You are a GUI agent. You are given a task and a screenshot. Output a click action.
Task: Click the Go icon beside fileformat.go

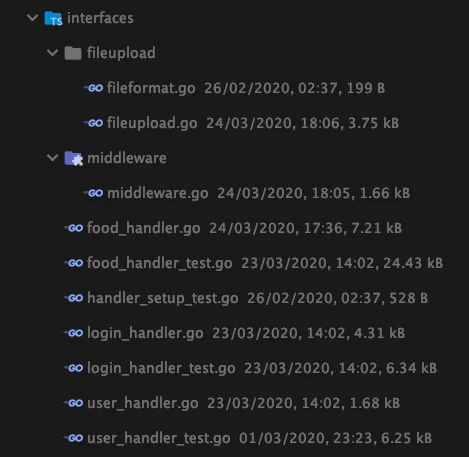(x=93, y=88)
